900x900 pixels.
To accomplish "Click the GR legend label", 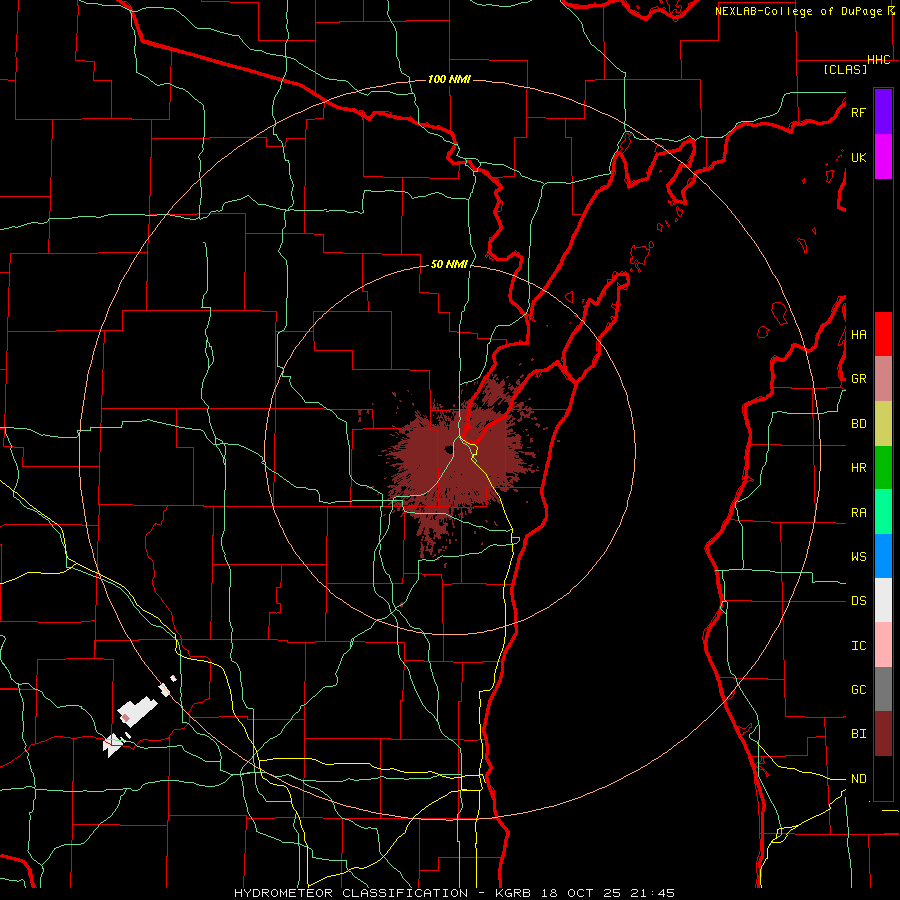I will [x=858, y=379].
